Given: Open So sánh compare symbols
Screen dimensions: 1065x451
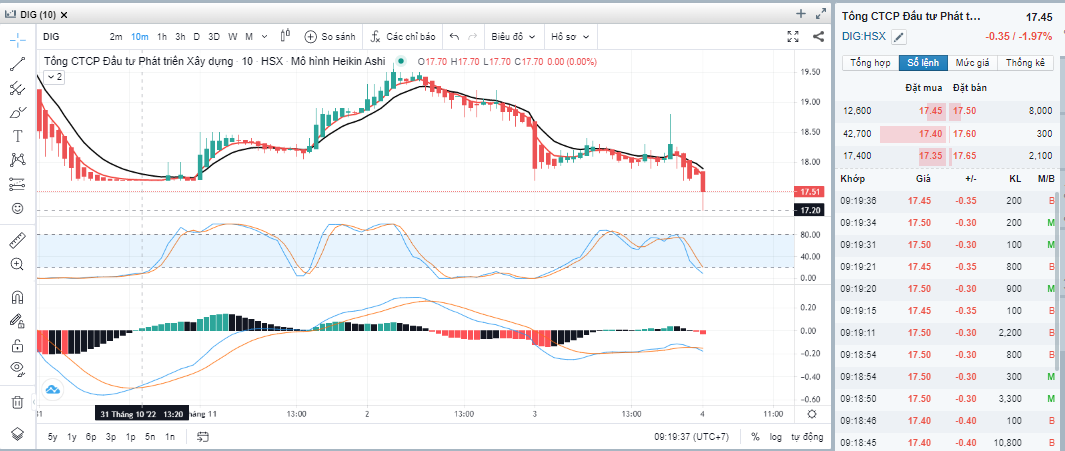Looking at the screenshot, I should point(330,37).
